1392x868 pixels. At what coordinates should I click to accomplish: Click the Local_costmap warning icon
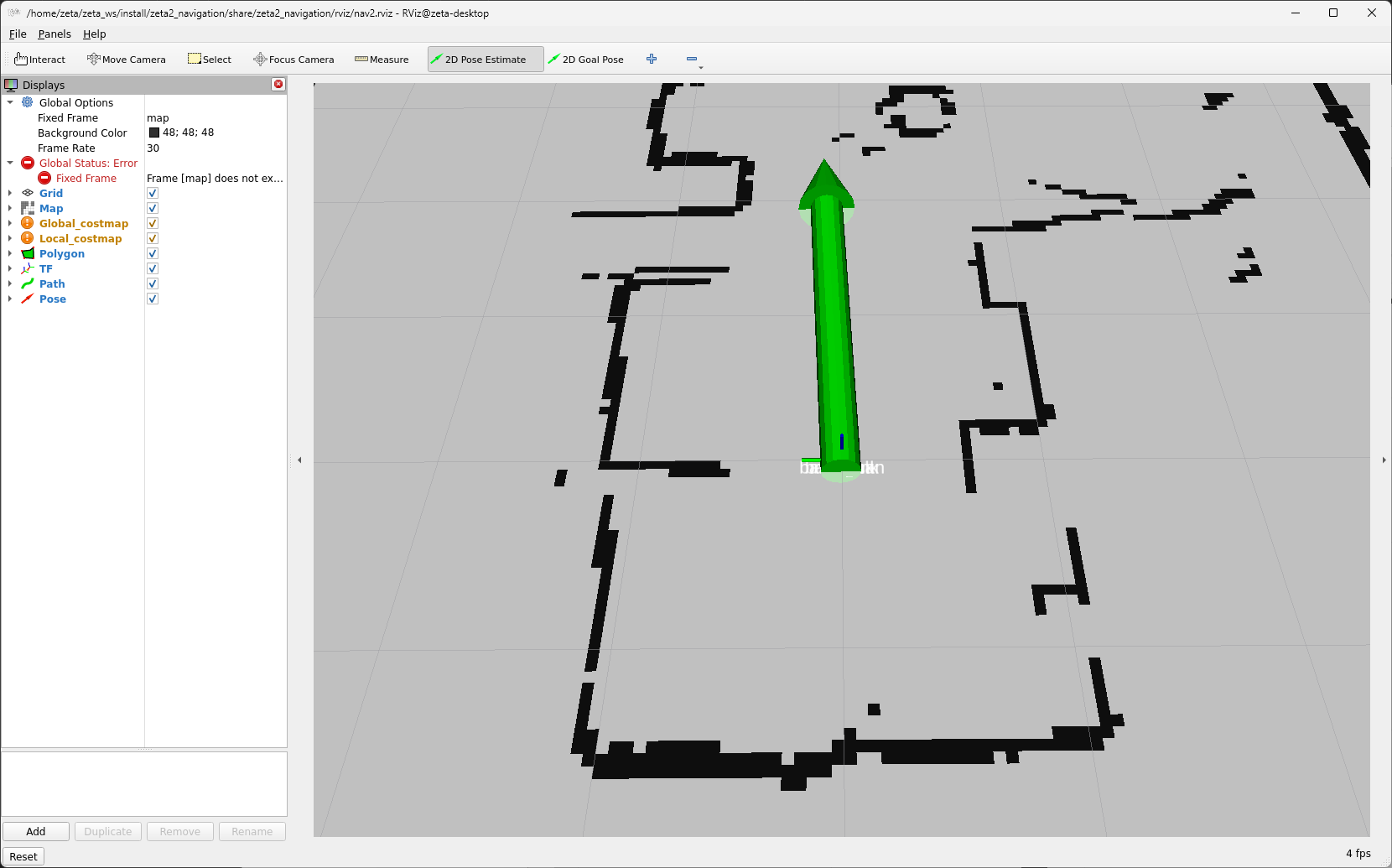tap(28, 238)
